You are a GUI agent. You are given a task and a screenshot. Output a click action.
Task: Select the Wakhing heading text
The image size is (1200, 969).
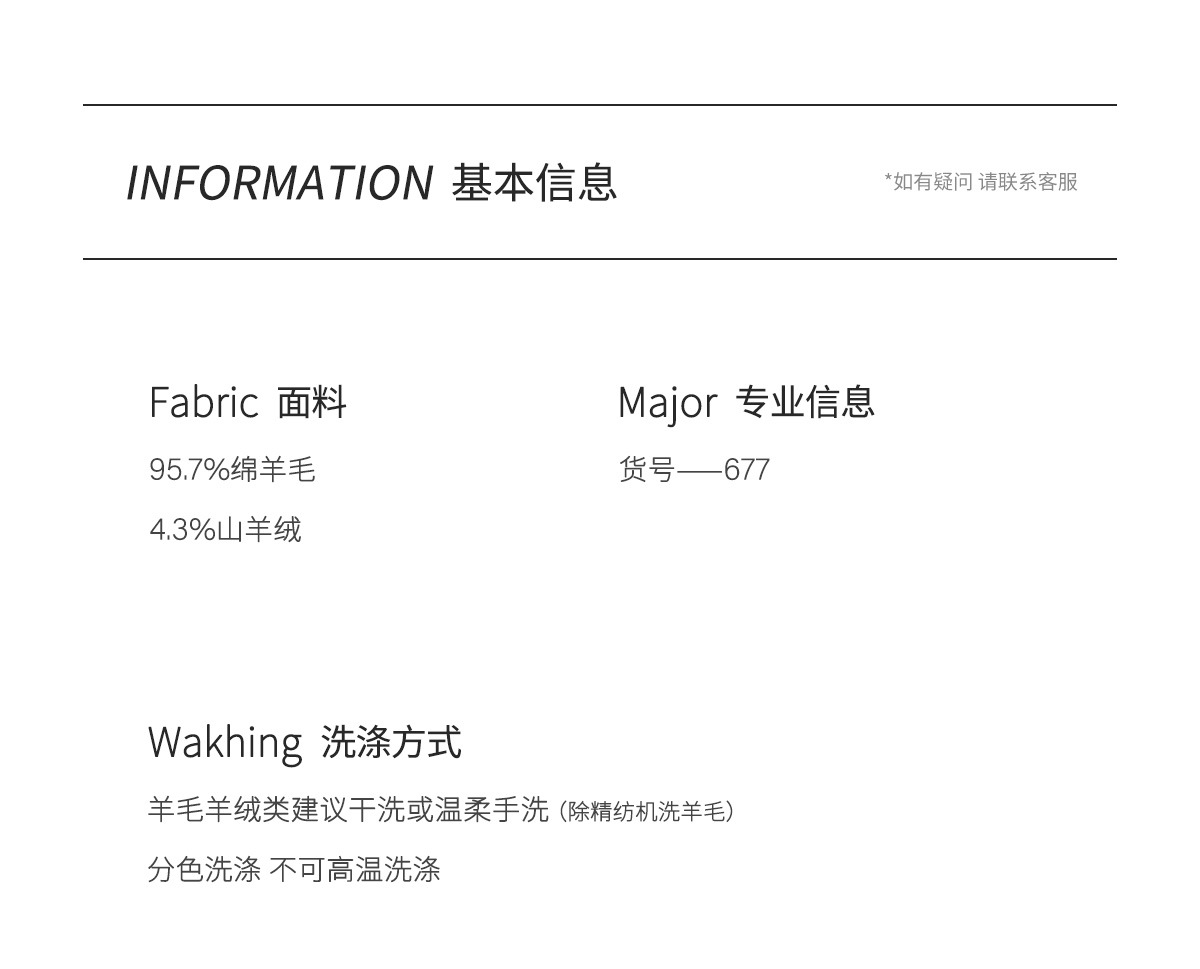tap(225, 743)
